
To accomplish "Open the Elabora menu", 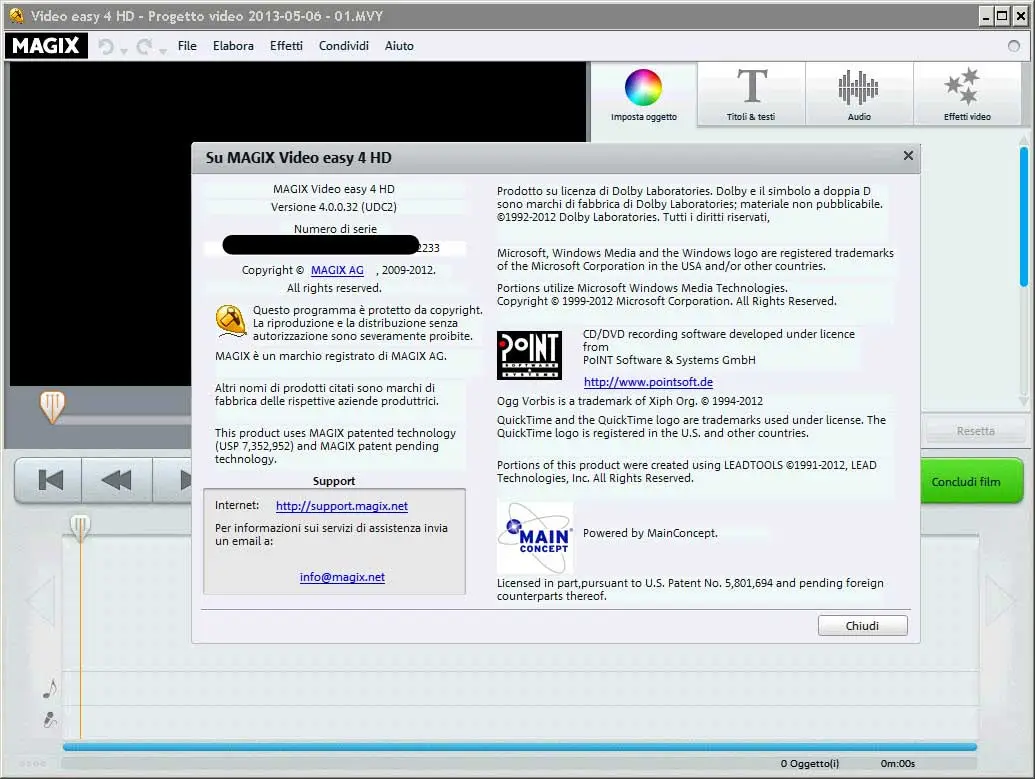I will 233,46.
